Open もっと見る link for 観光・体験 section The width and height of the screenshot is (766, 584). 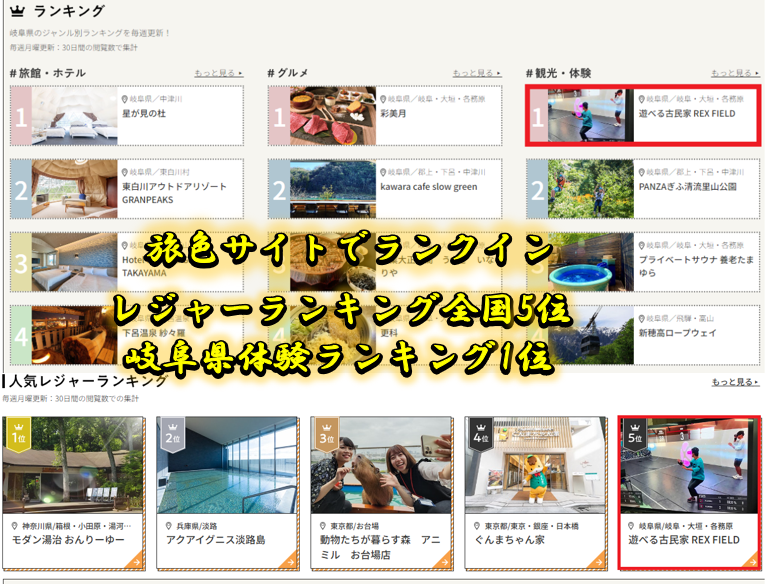[x=735, y=73]
